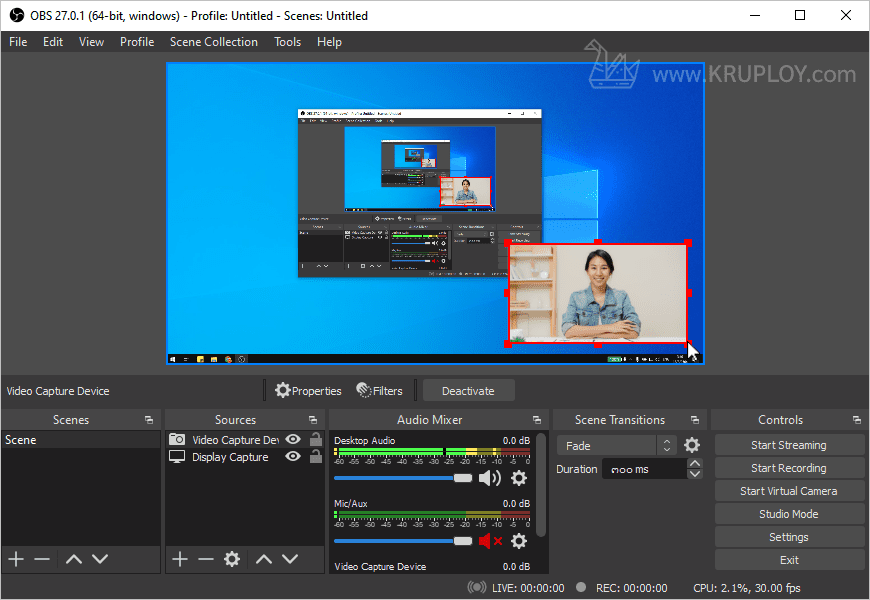Adjust the Desktop Audio volume slider
870x600 pixels.
coord(462,478)
